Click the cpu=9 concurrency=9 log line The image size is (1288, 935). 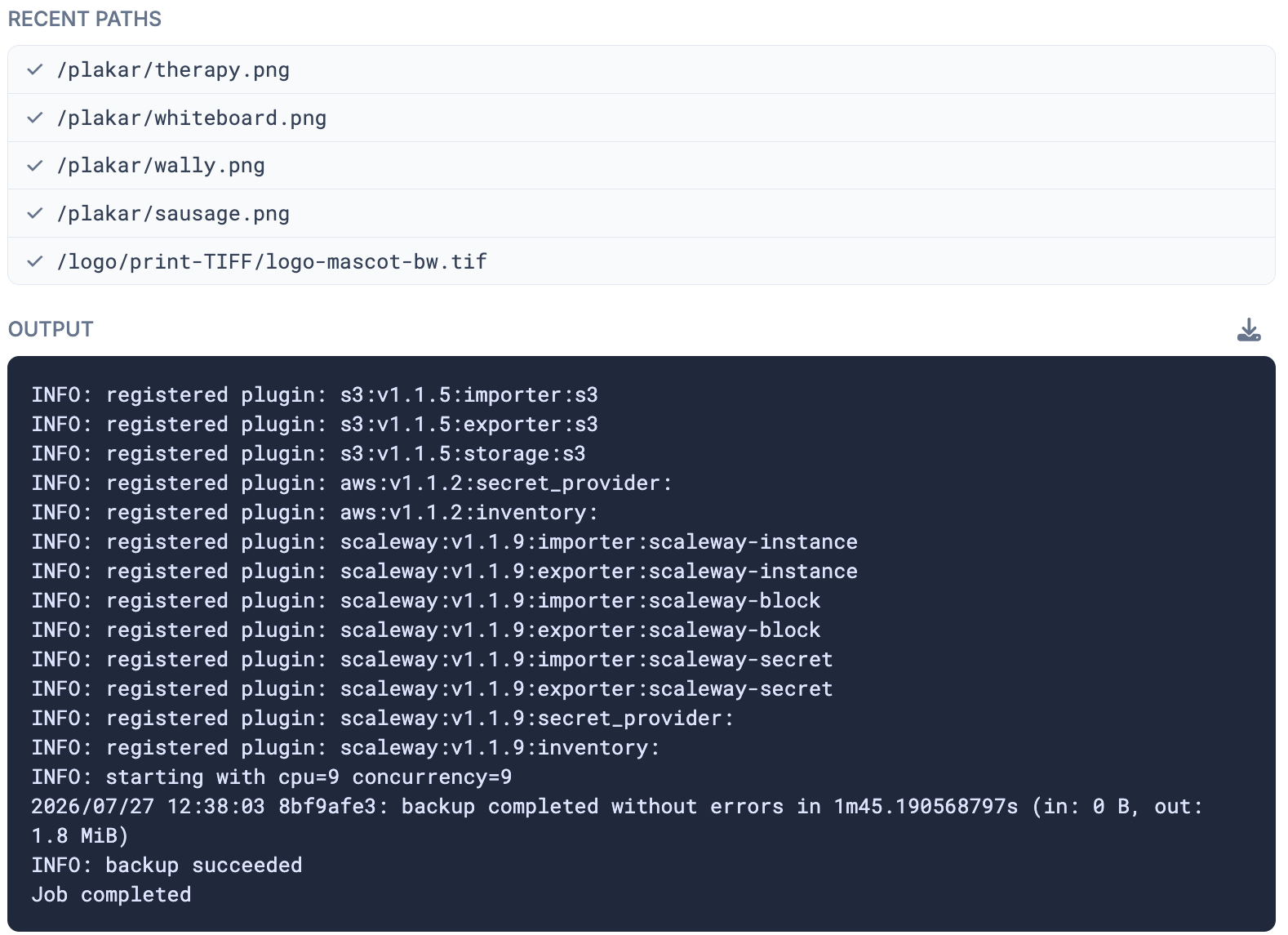tap(272, 777)
